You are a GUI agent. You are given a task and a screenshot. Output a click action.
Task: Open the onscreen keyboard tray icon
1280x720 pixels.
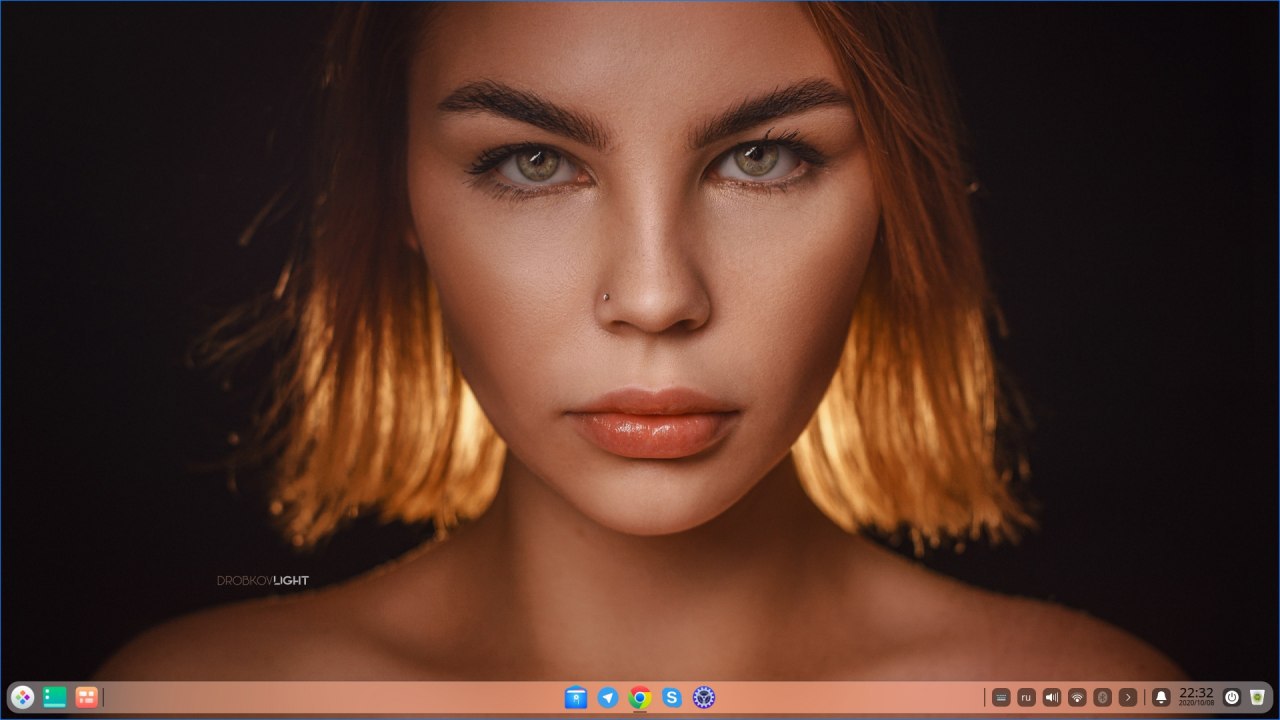[x=1001, y=697]
